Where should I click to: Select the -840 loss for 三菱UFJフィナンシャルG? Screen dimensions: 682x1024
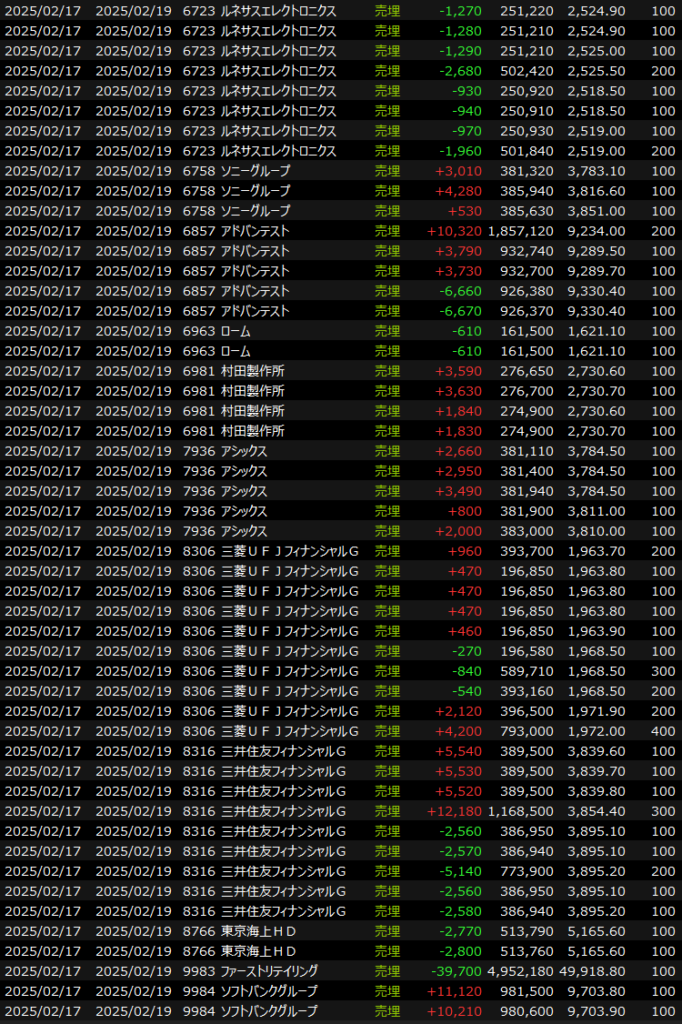click(464, 671)
